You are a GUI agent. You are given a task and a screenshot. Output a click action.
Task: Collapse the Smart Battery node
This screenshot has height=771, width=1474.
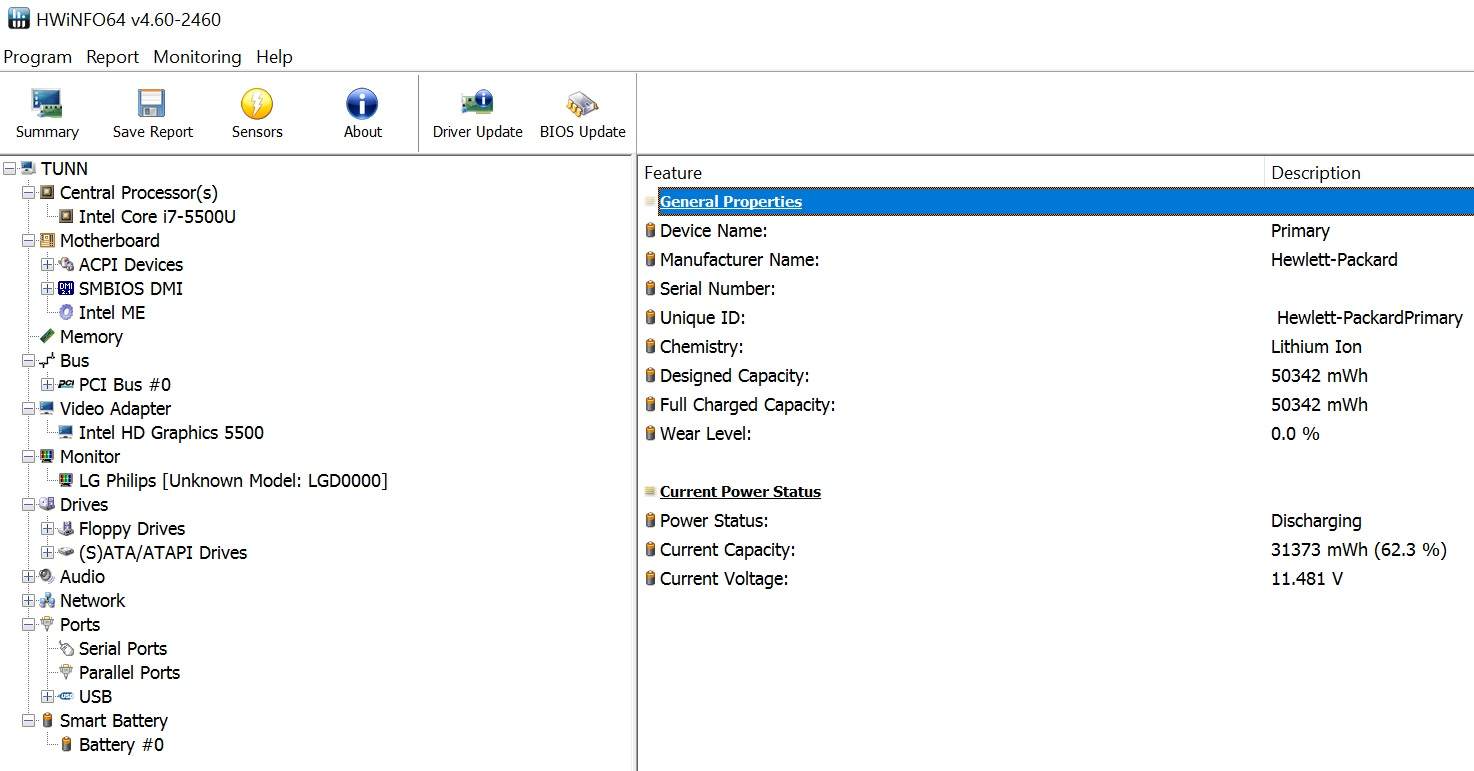click(x=28, y=720)
